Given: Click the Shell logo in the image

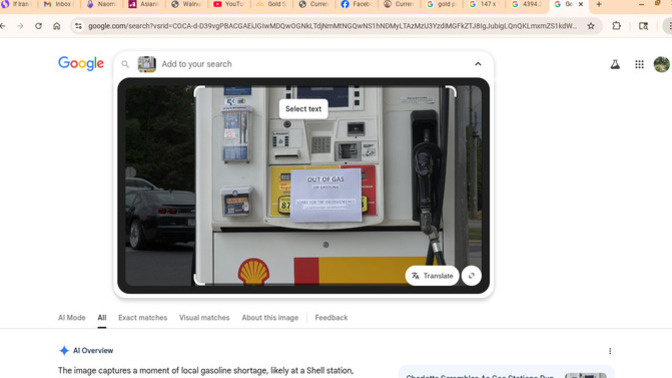Looking at the screenshot, I should tap(254, 272).
